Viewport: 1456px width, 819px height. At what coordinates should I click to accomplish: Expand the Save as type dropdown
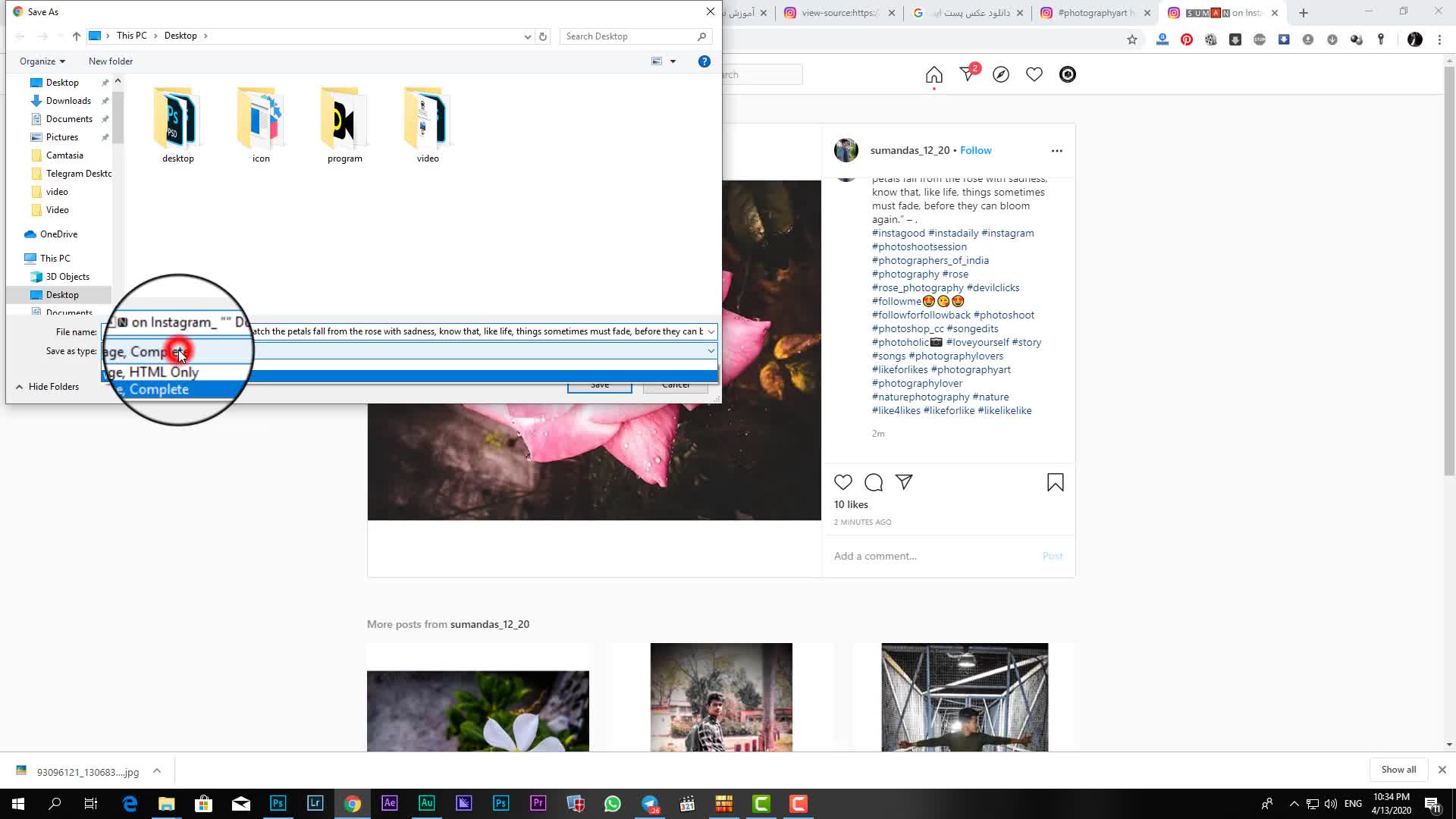click(x=711, y=351)
